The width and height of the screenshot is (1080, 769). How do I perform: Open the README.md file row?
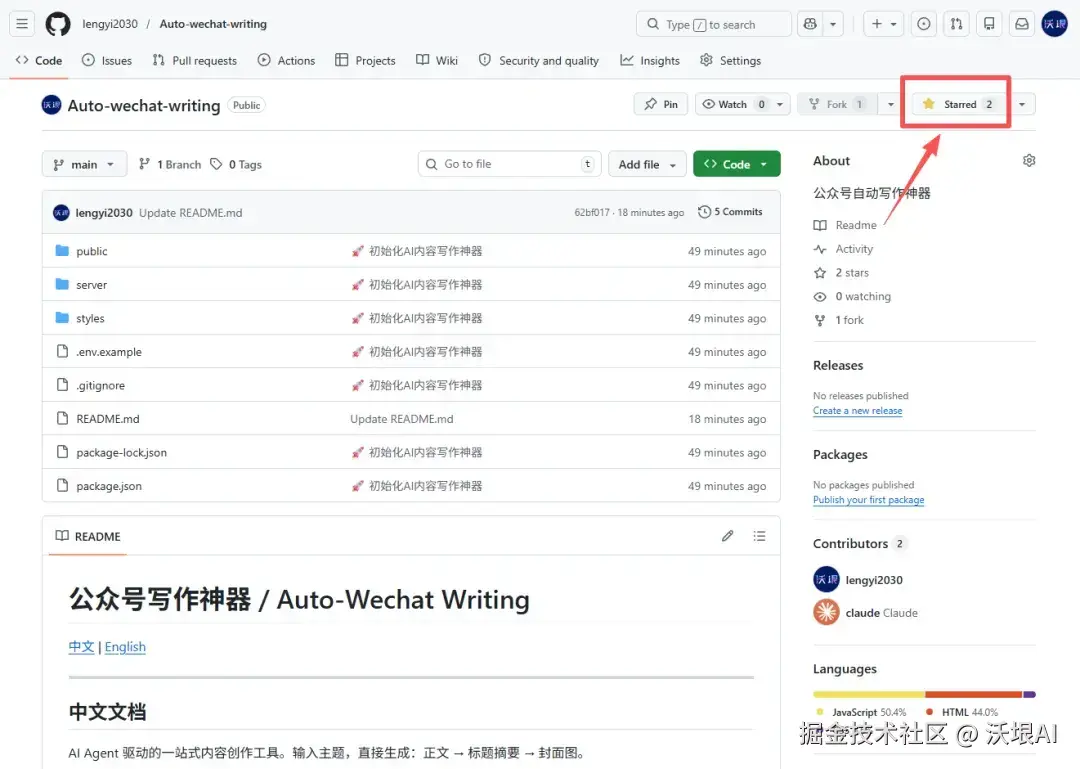pos(411,419)
